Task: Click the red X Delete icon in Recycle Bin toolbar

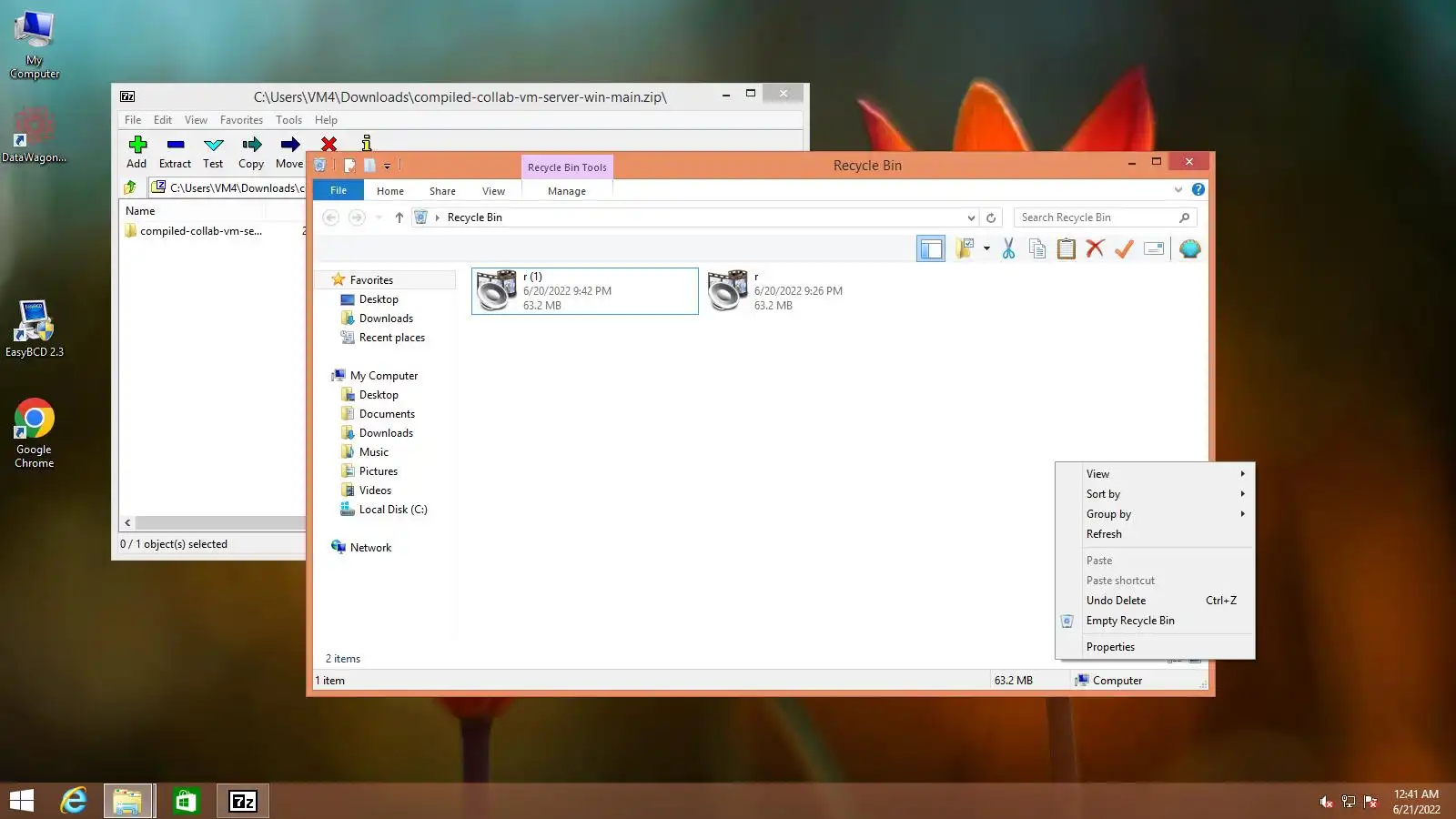Action: pos(1095,248)
